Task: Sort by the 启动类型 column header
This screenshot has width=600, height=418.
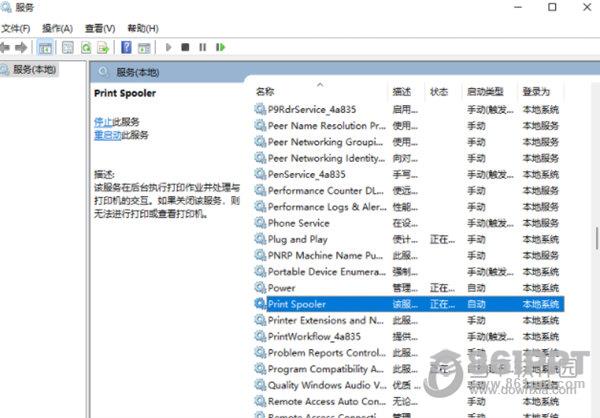Action: 484,91
